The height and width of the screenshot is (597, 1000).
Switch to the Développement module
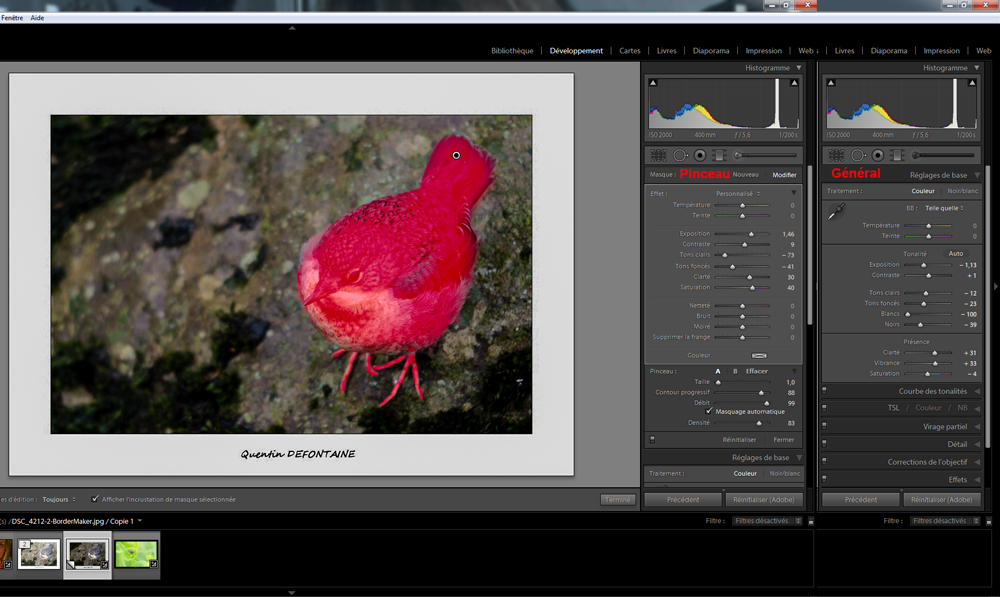[x=576, y=51]
